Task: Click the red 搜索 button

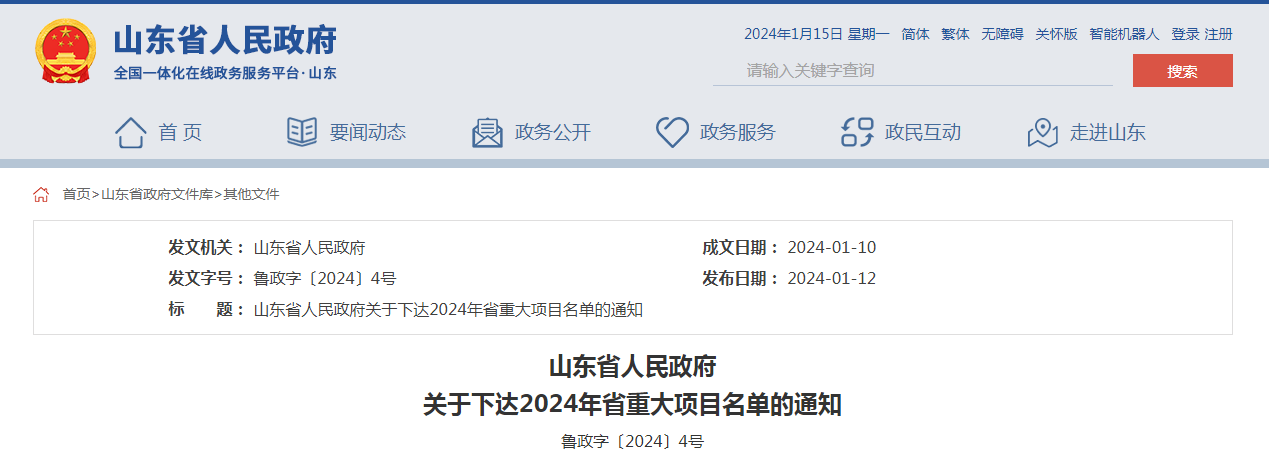Action: point(1182,71)
